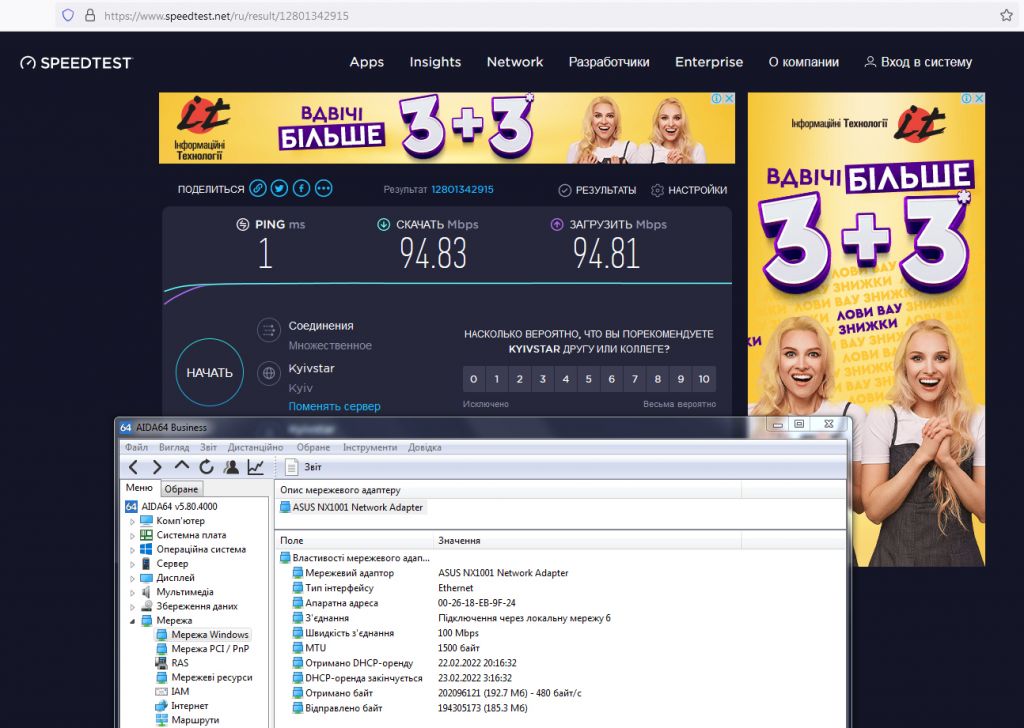Open the Файл menu in AIDA64
Image resolution: width=1024 pixels, height=728 pixels.
136,447
